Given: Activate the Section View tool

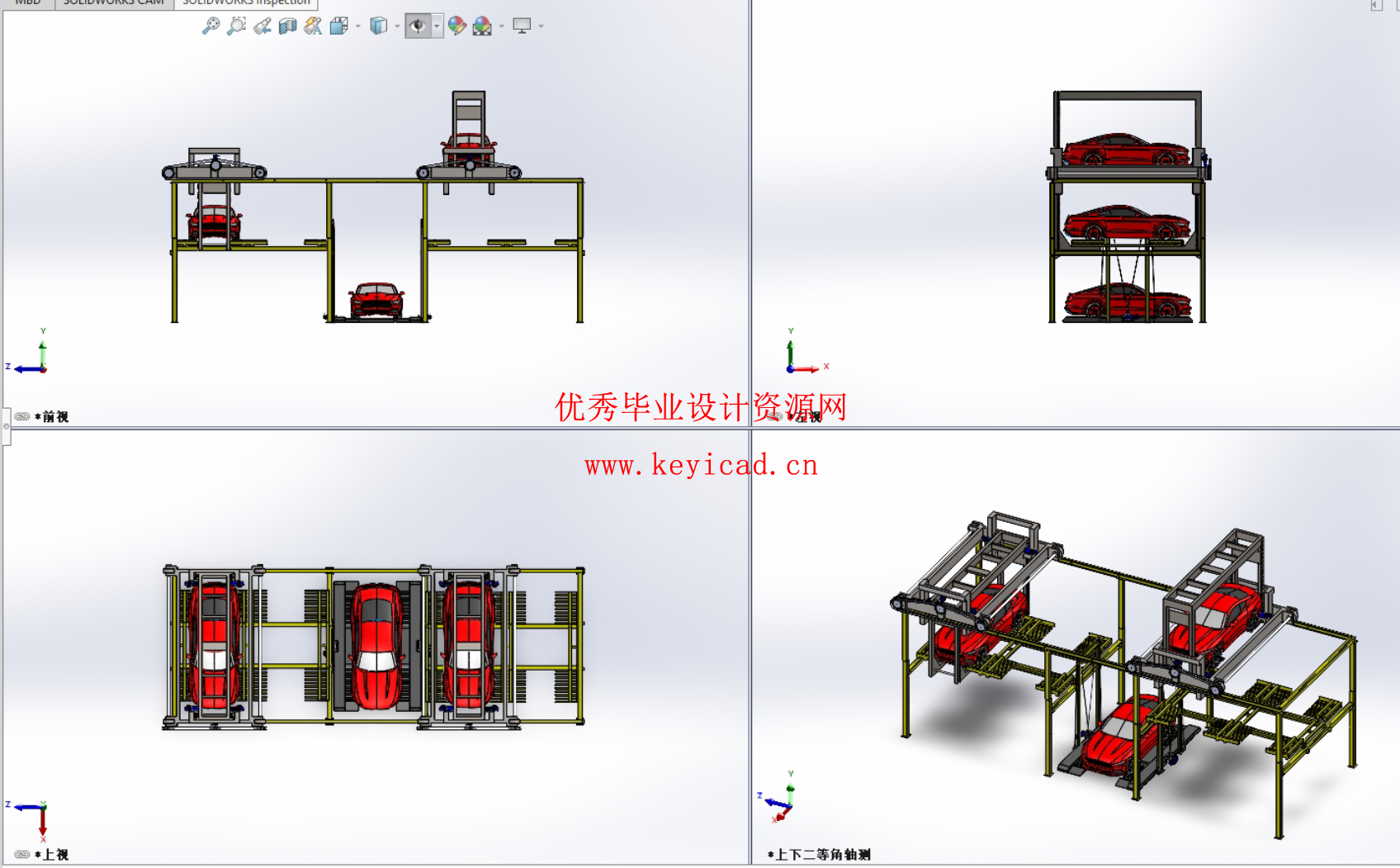Looking at the screenshot, I should click(287, 26).
